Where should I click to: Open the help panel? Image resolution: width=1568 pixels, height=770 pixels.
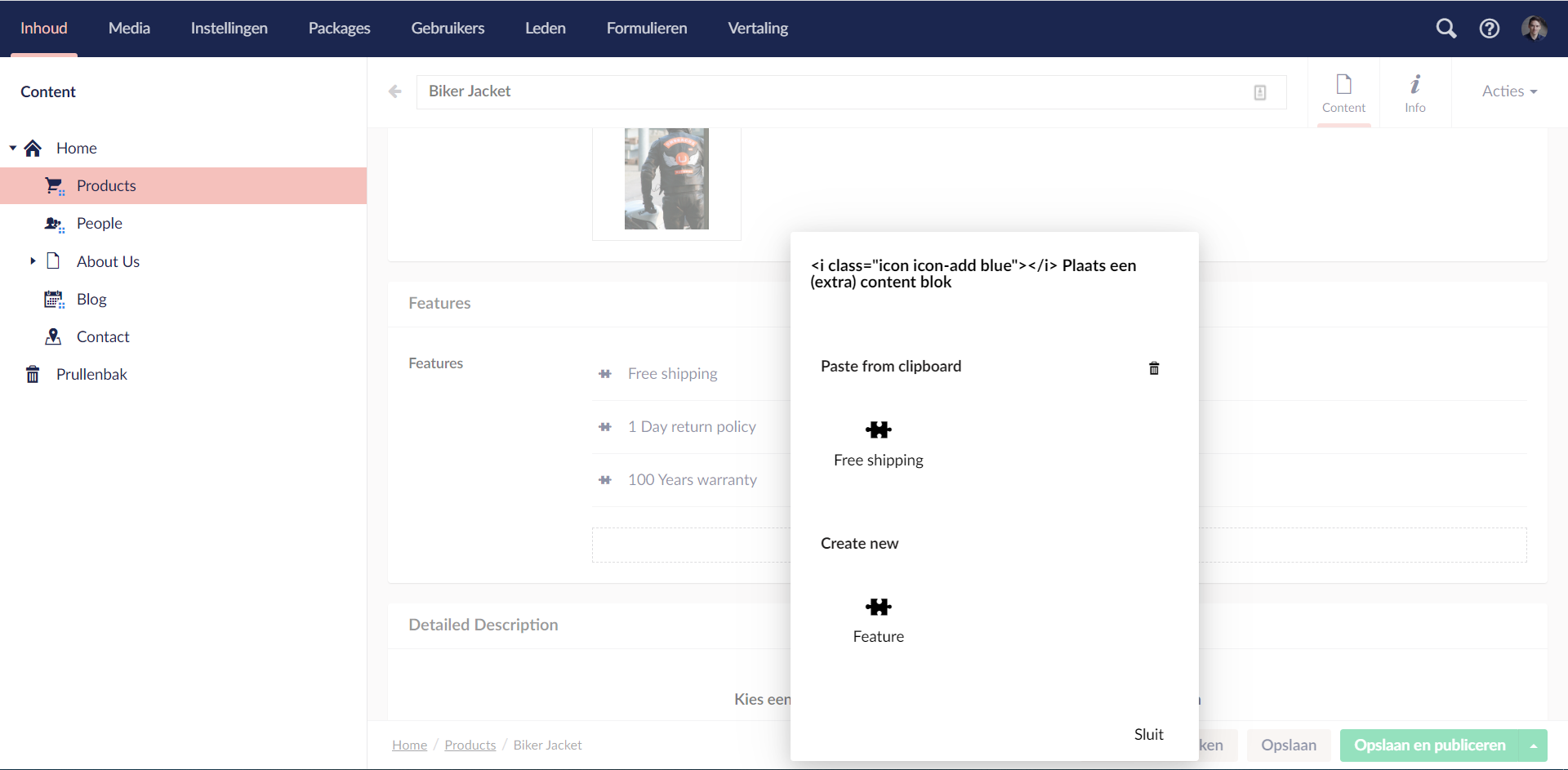coord(1490,28)
